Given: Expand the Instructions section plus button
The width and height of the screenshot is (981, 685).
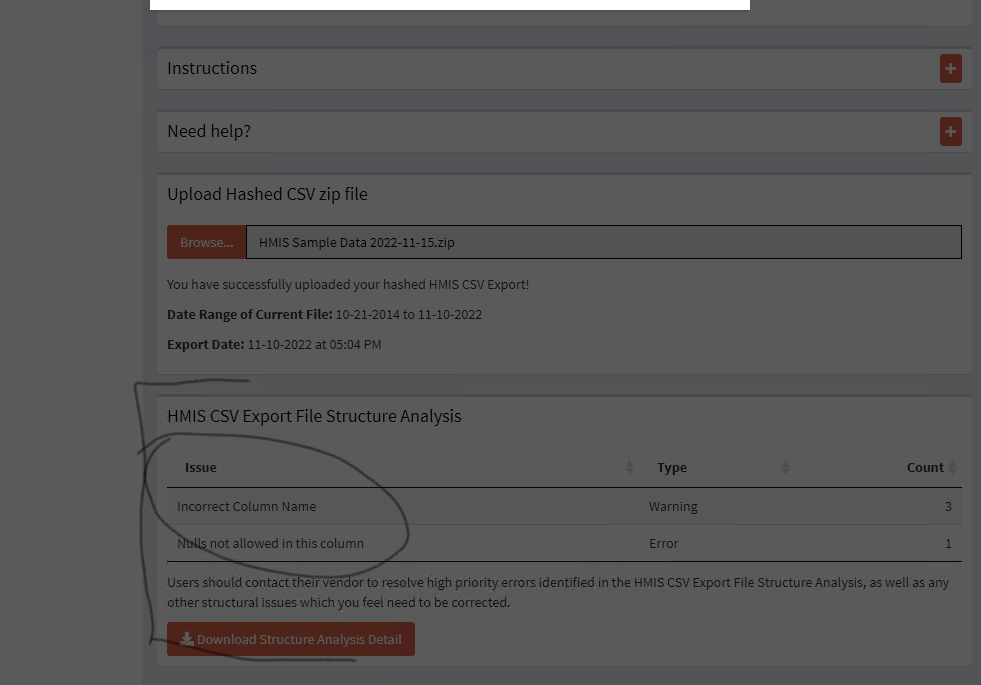Looking at the screenshot, I should click(x=950, y=69).
